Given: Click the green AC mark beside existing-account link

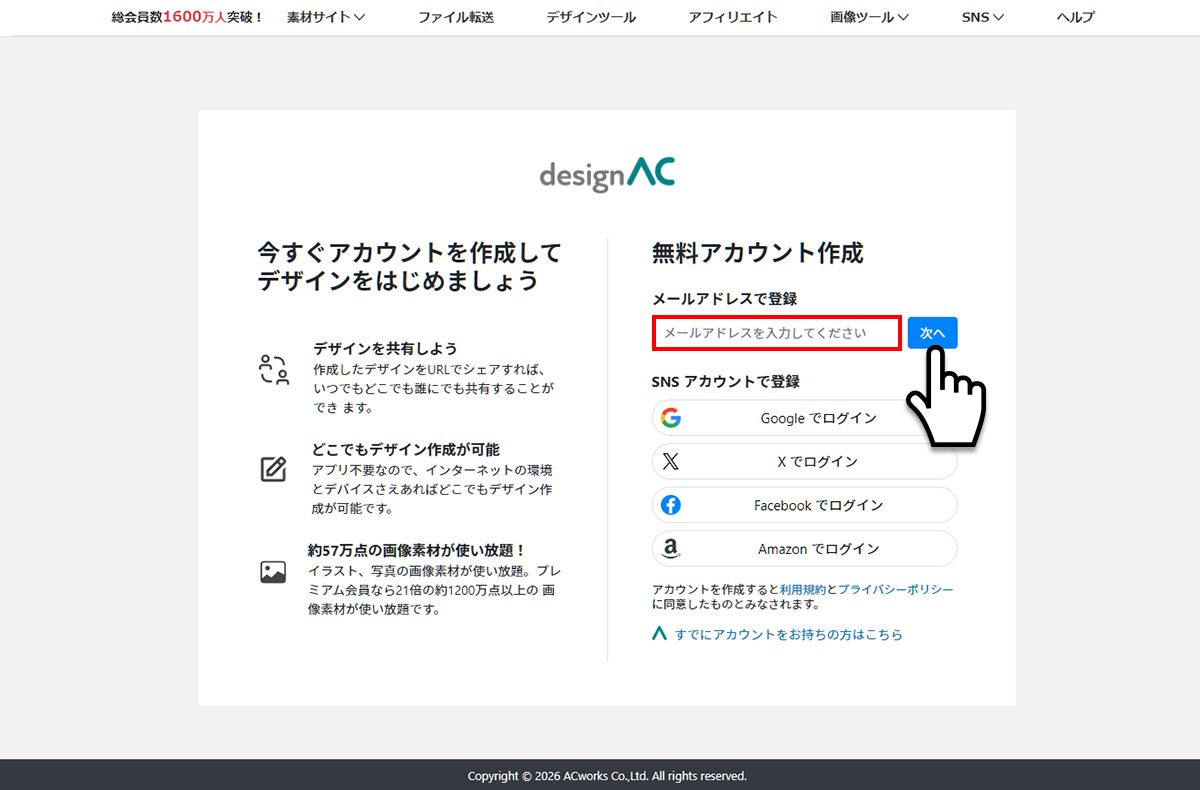Looking at the screenshot, I should (x=659, y=634).
